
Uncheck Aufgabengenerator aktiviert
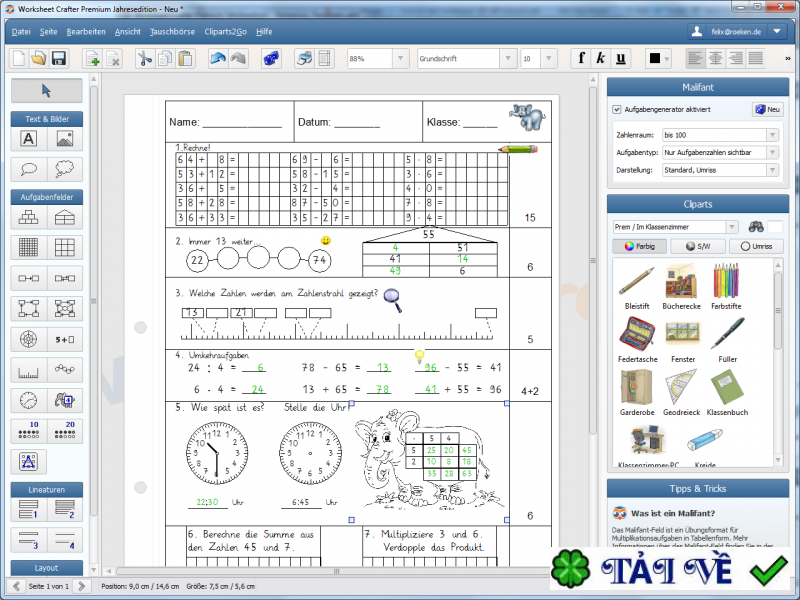click(x=618, y=110)
